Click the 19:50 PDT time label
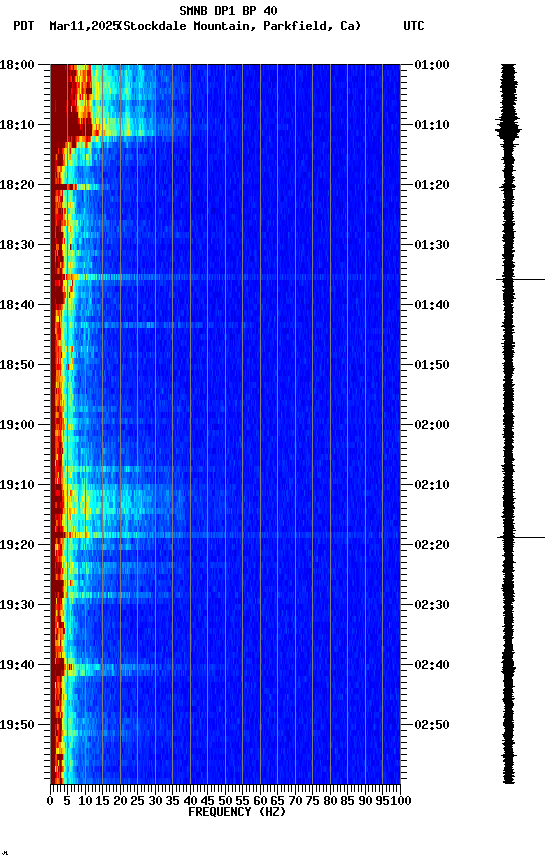The height and width of the screenshot is (864, 552). pyautogui.click(x=17, y=725)
